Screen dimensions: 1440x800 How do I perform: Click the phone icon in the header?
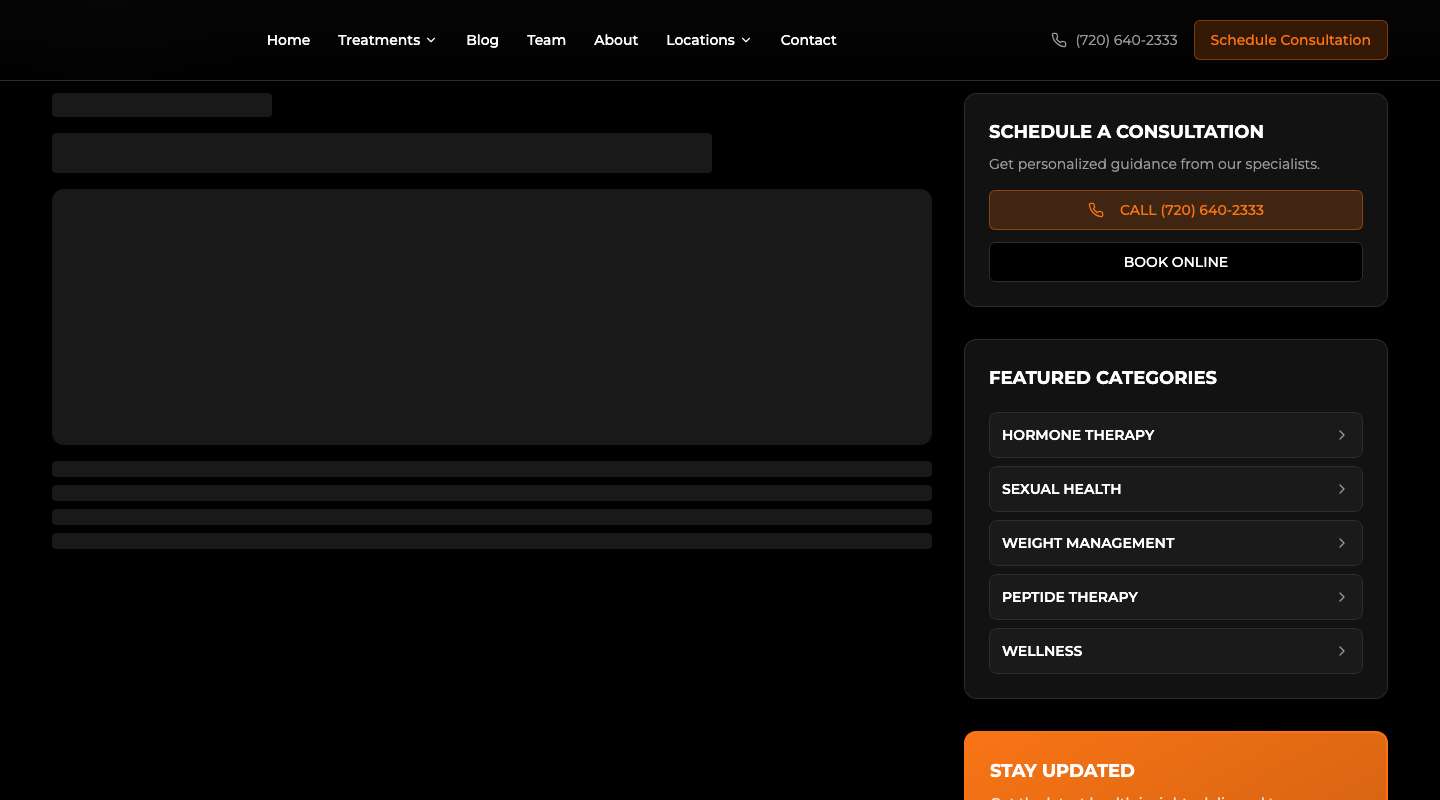(x=1059, y=40)
